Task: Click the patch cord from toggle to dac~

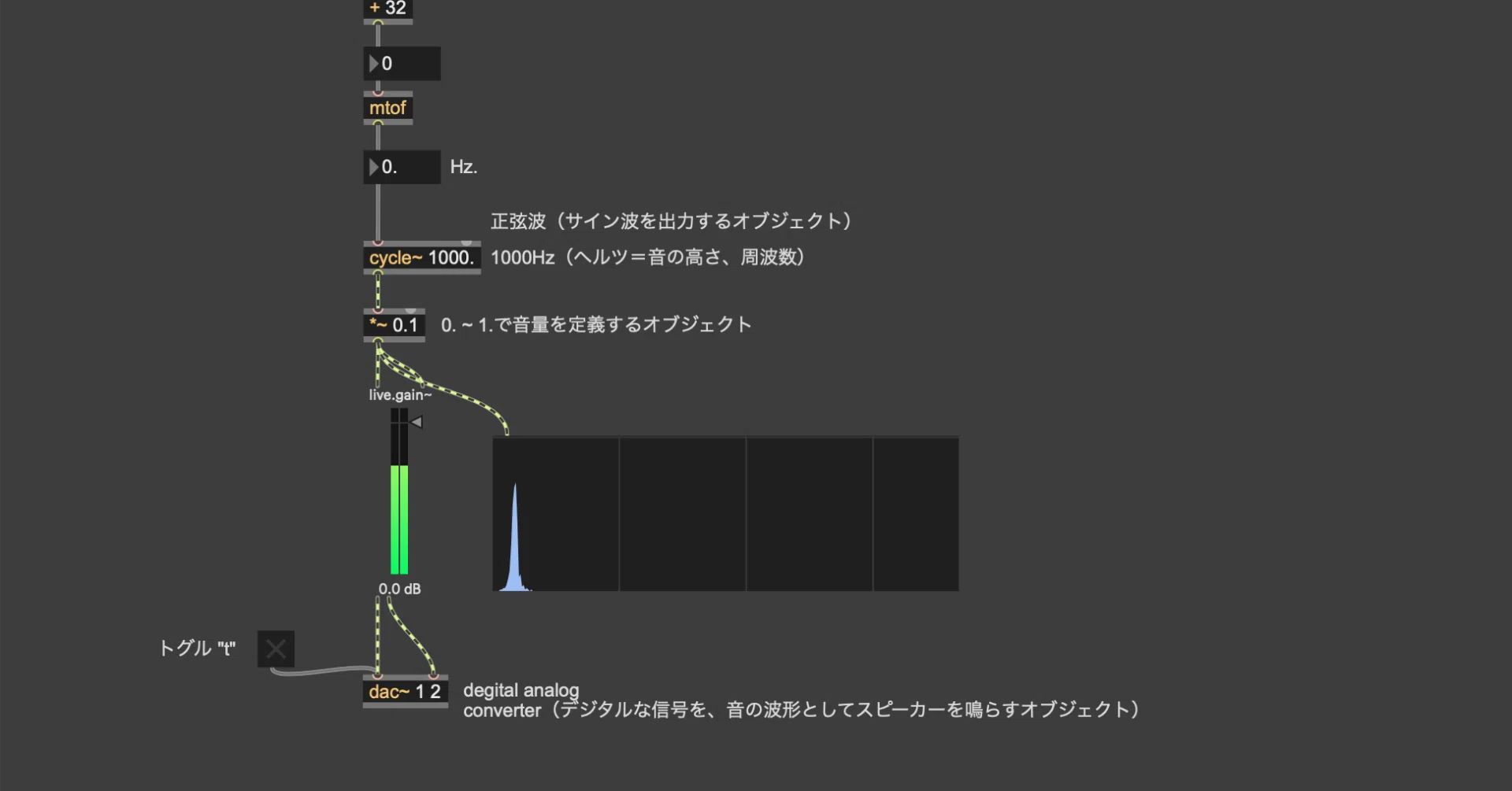Action: (x=323, y=671)
